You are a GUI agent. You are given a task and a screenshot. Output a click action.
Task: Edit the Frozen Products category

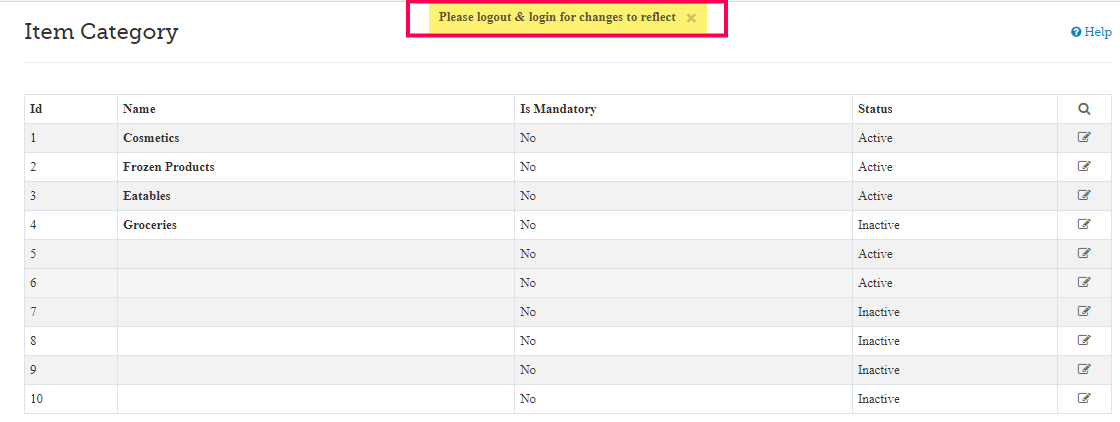(x=1084, y=167)
